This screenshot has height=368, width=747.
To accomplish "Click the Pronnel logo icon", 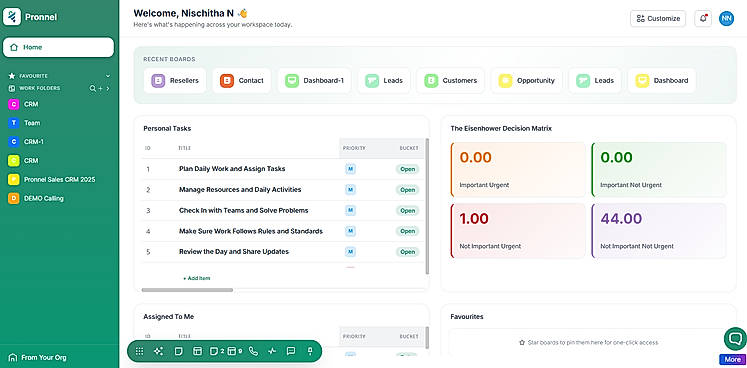I will pyautogui.click(x=12, y=17).
